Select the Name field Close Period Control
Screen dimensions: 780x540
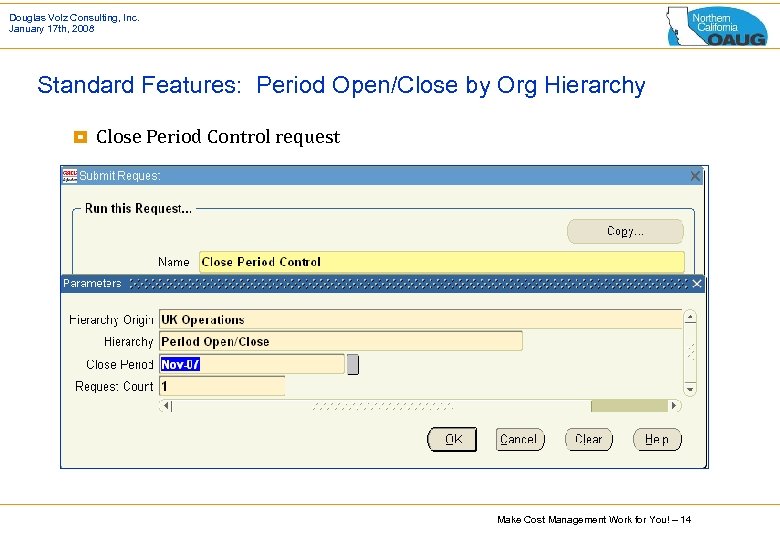point(442,262)
